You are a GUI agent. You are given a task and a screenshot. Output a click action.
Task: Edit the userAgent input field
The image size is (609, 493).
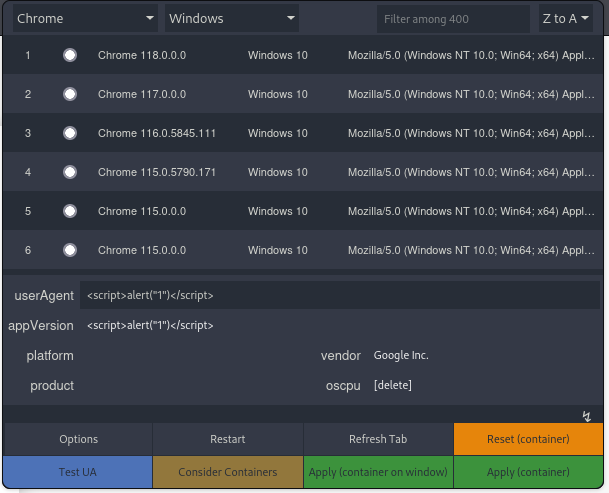coord(340,295)
